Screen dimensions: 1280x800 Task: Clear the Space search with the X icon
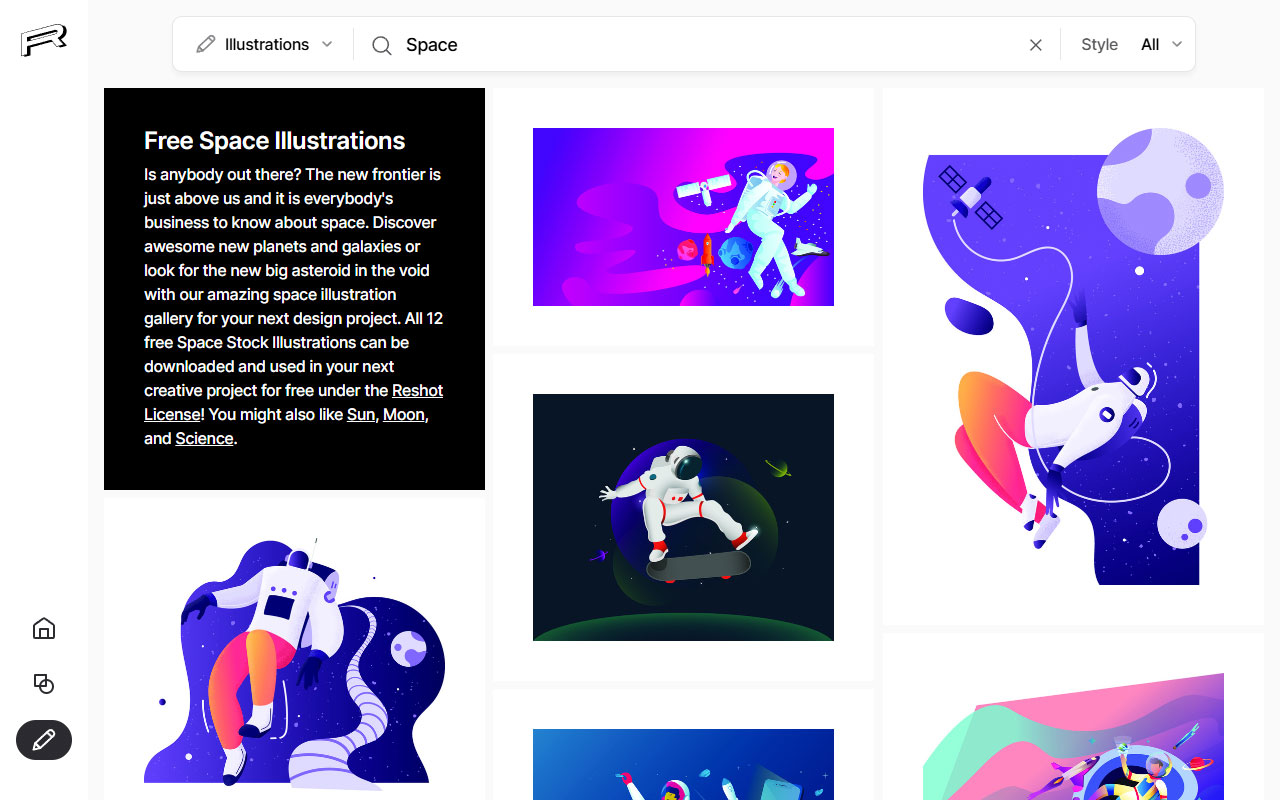coord(1035,44)
